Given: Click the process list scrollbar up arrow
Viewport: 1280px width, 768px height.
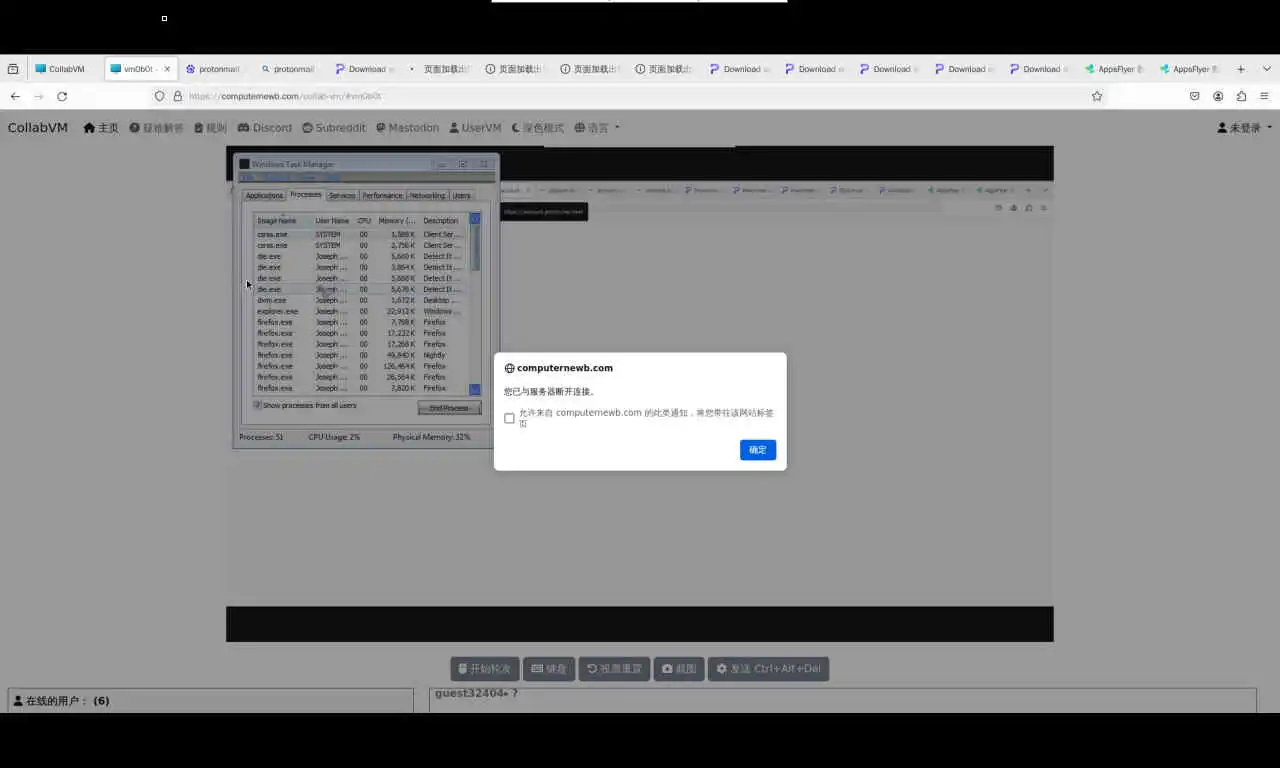Looking at the screenshot, I should (475, 219).
